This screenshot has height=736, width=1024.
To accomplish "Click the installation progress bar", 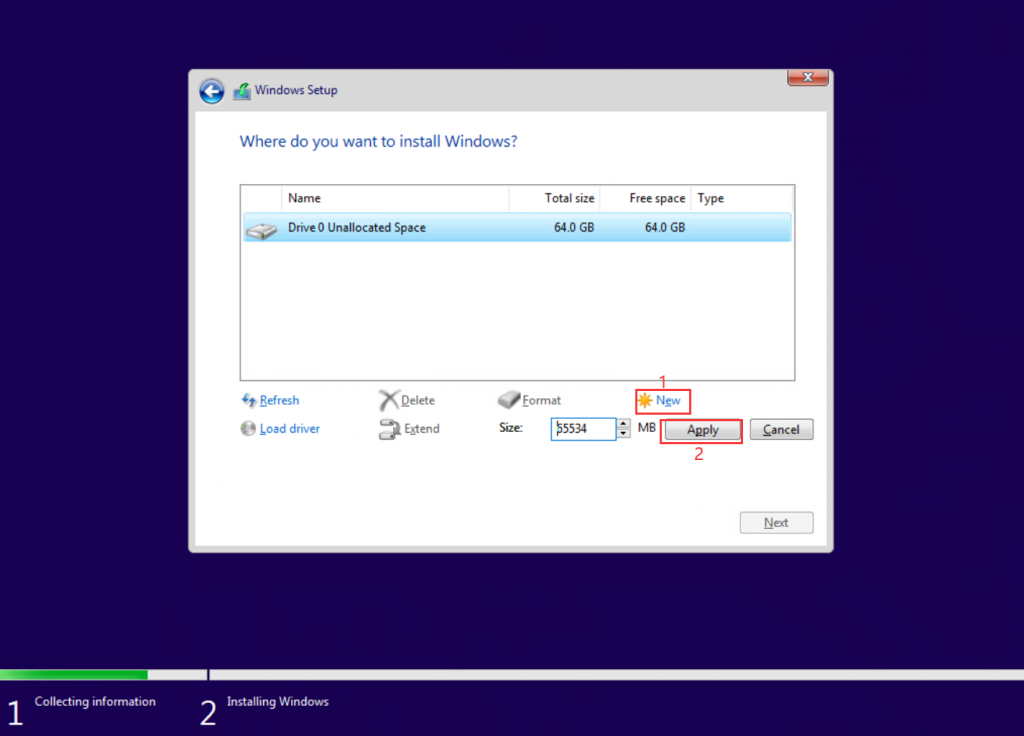I will point(512,675).
